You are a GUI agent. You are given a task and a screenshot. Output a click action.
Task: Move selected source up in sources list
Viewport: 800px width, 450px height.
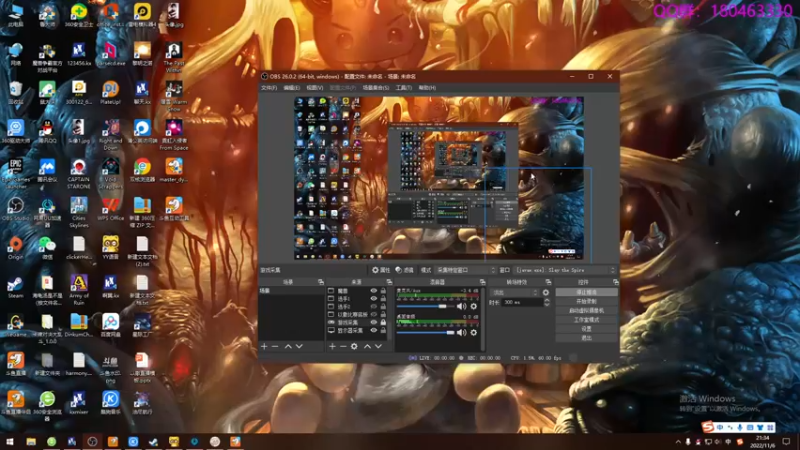pos(367,346)
